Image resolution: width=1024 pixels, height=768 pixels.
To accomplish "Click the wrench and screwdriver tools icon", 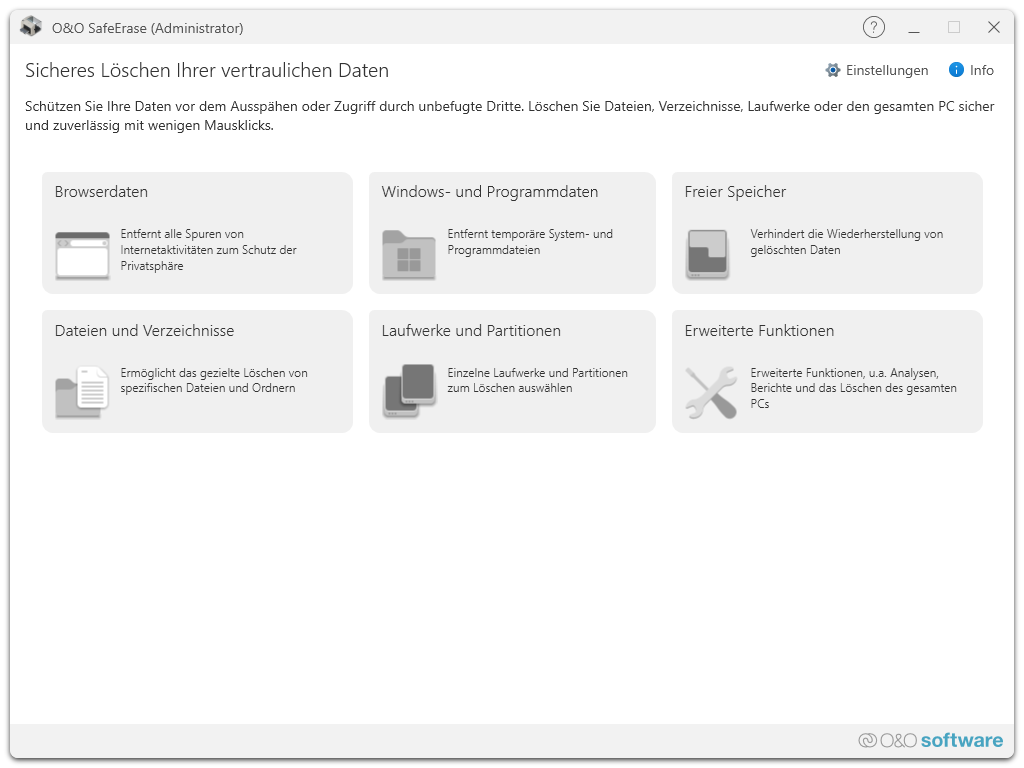I will point(710,392).
